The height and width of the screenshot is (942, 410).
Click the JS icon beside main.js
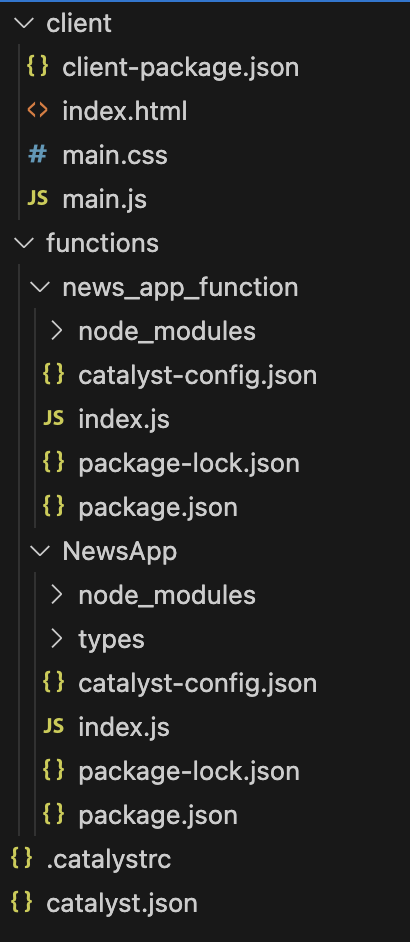(x=37, y=199)
